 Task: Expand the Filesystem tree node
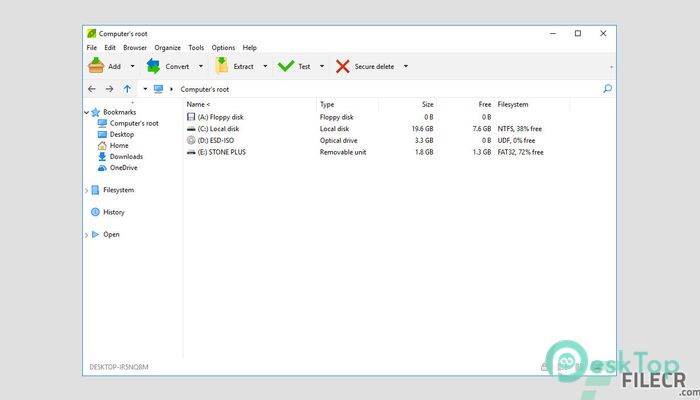point(86,191)
